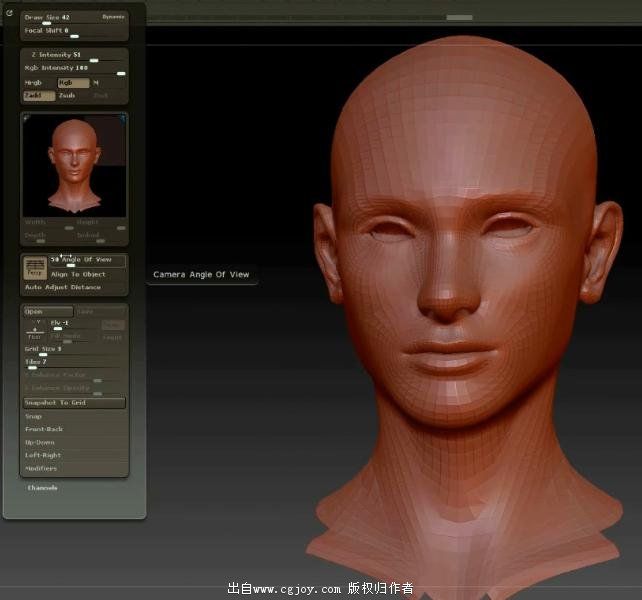
Task: Click the head model preview thumbnail
Action: (x=74, y=163)
